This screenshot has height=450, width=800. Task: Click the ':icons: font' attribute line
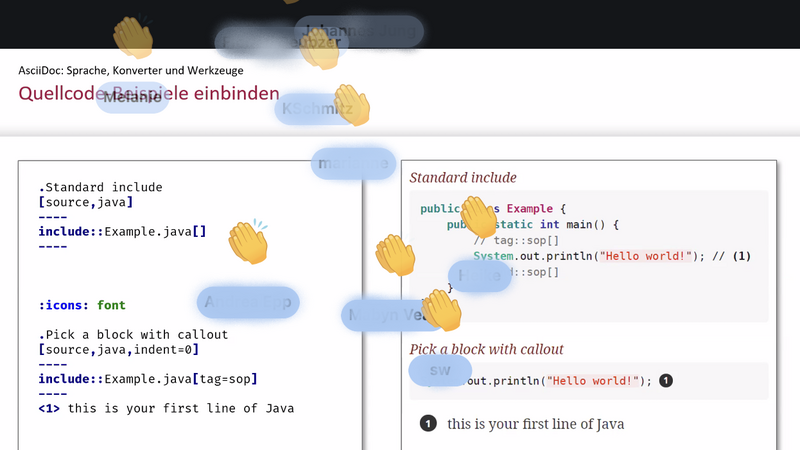click(82, 305)
